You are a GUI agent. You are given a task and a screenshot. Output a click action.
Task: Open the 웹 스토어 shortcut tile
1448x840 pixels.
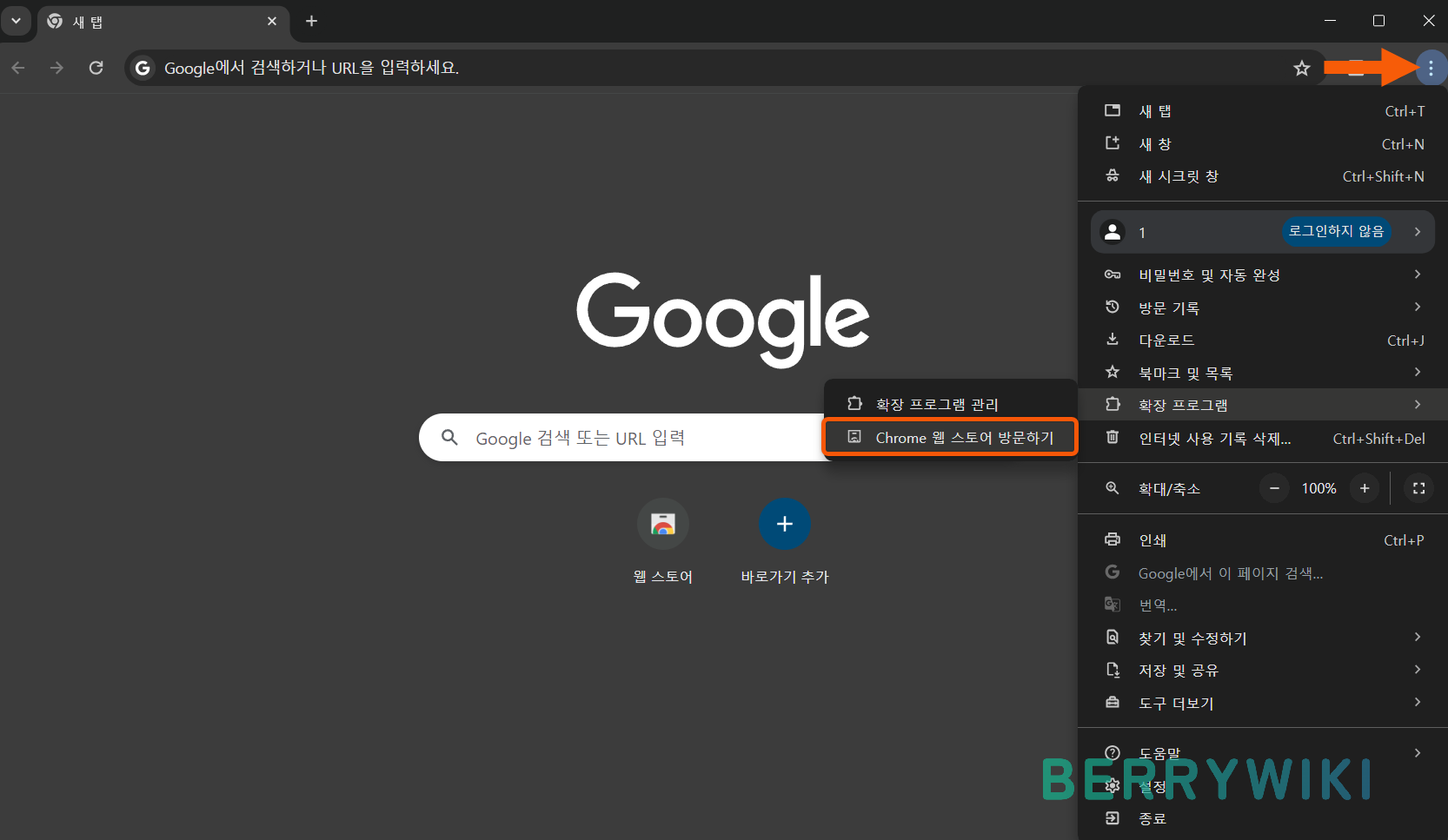[x=663, y=541]
